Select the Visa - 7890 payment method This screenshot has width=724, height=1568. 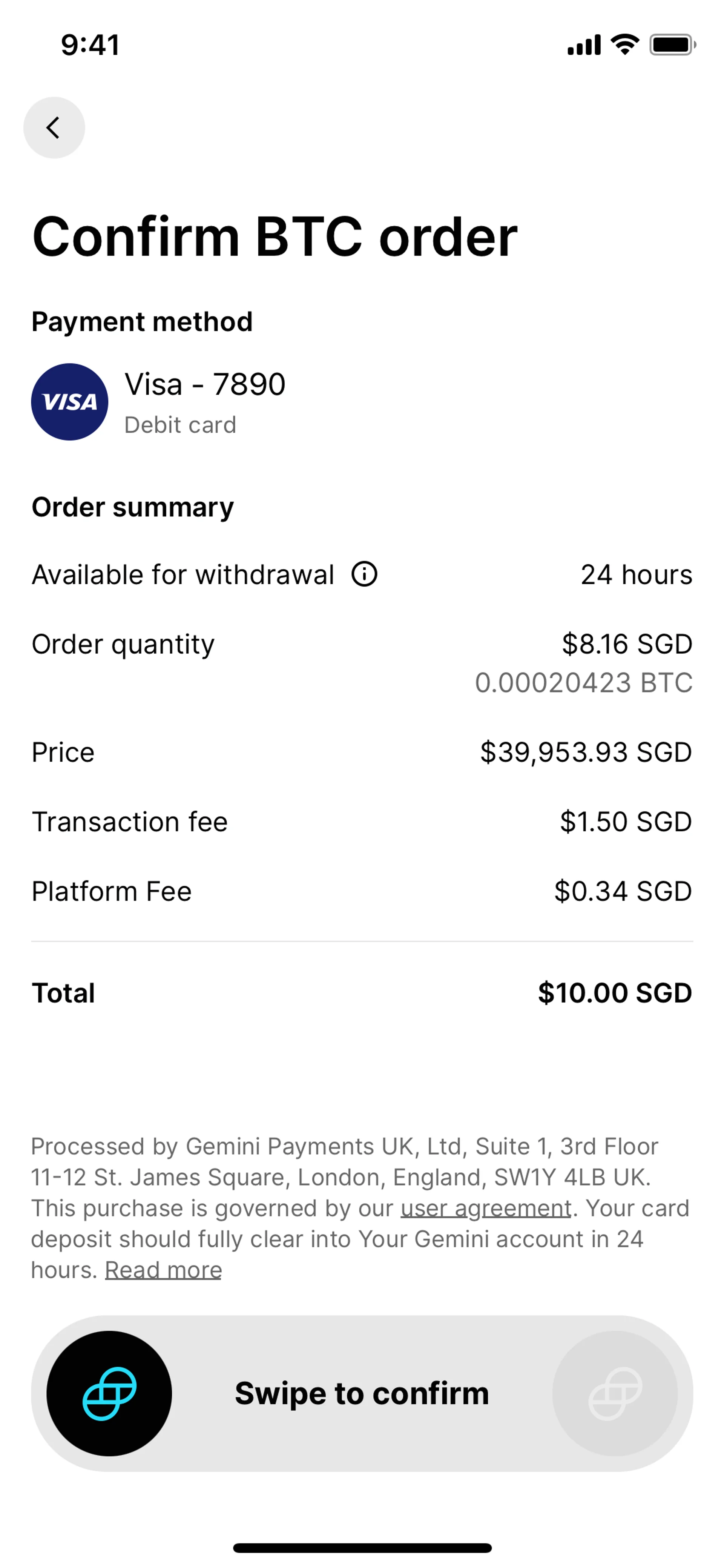pyautogui.click(x=205, y=385)
